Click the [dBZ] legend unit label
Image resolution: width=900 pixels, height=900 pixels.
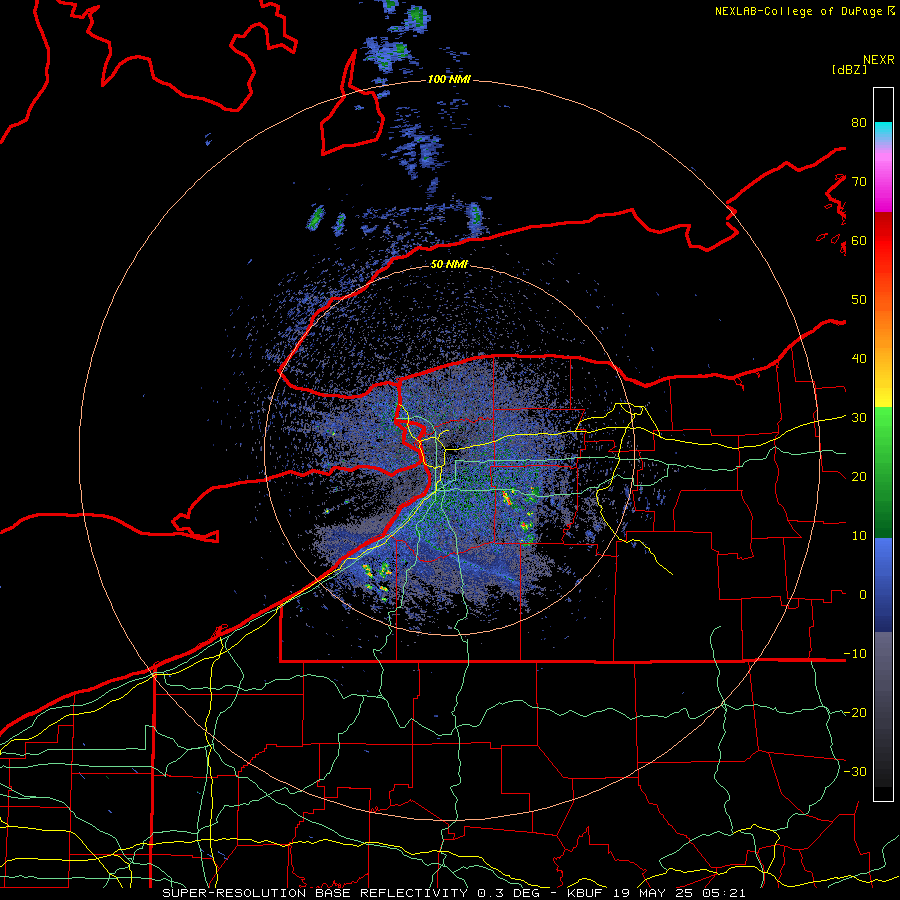(x=849, y=69)
